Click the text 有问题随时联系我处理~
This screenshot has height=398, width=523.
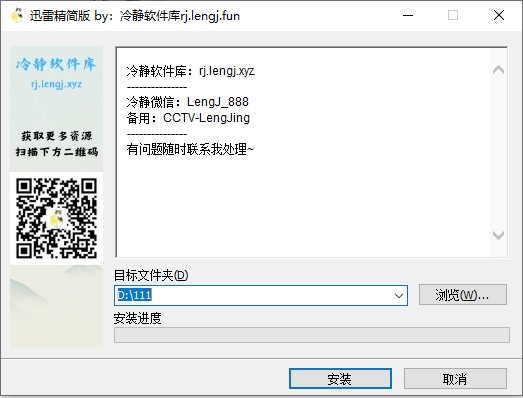[190, 149]
